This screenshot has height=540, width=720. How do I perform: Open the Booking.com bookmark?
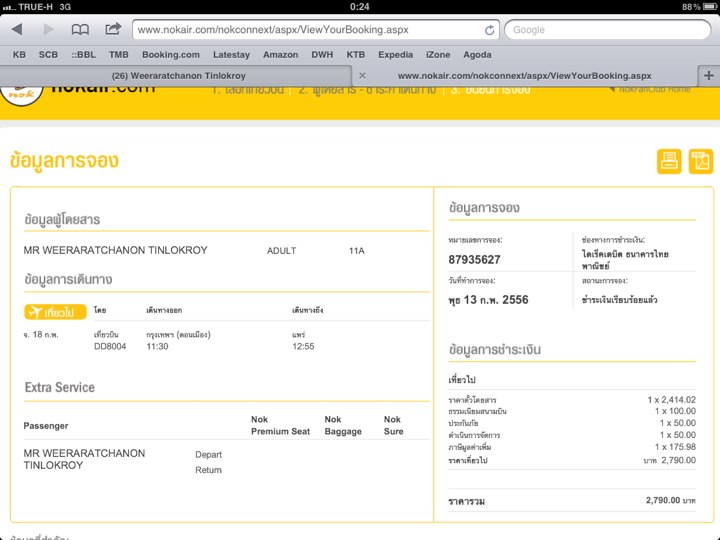171,55
